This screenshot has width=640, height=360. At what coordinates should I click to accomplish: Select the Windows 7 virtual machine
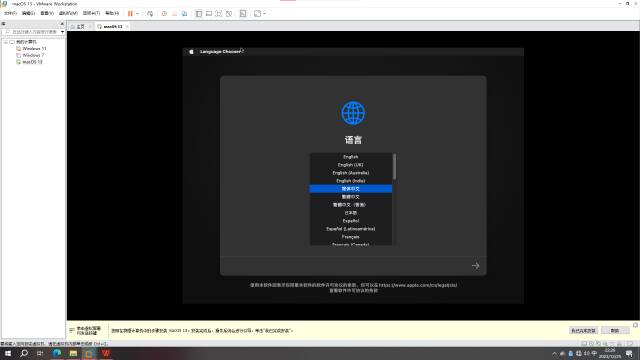33,55
